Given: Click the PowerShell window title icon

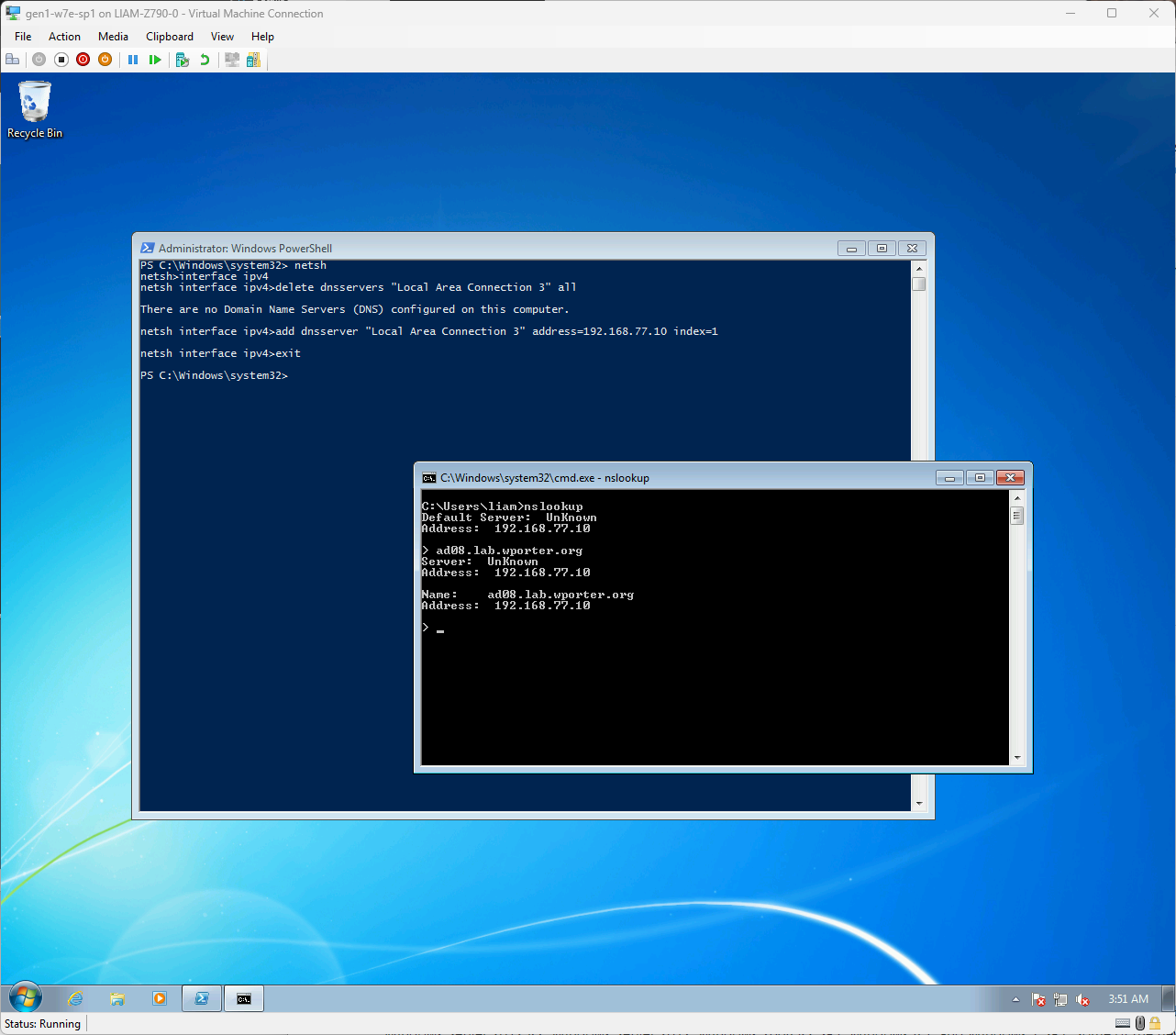Looking at the screenshot, I should [147, 248].
